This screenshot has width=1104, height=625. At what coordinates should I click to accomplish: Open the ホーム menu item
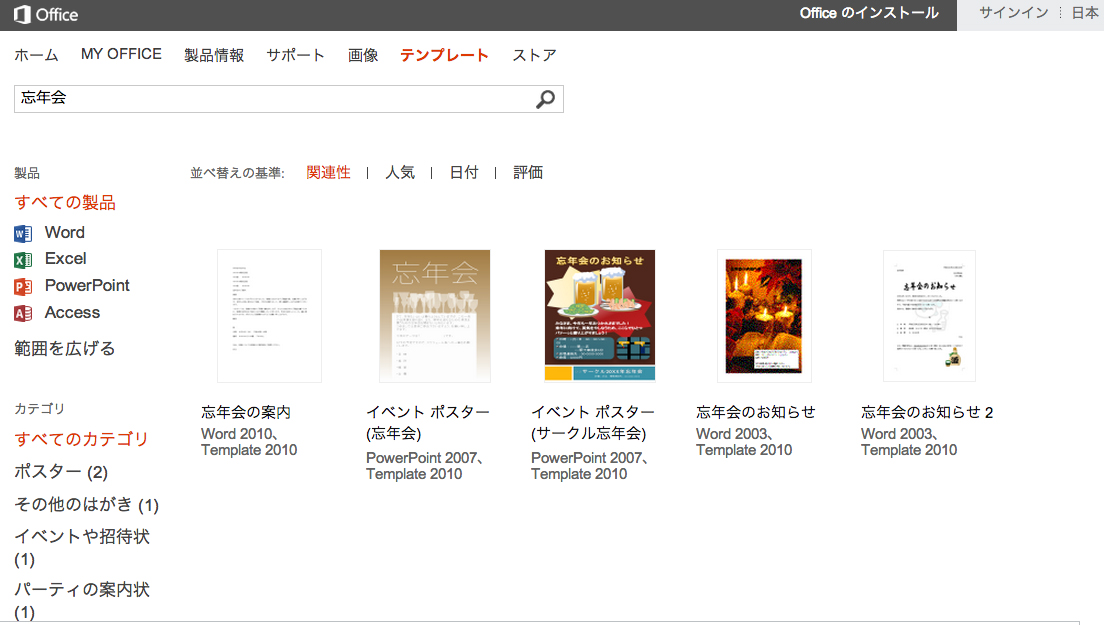click(36, 55)
